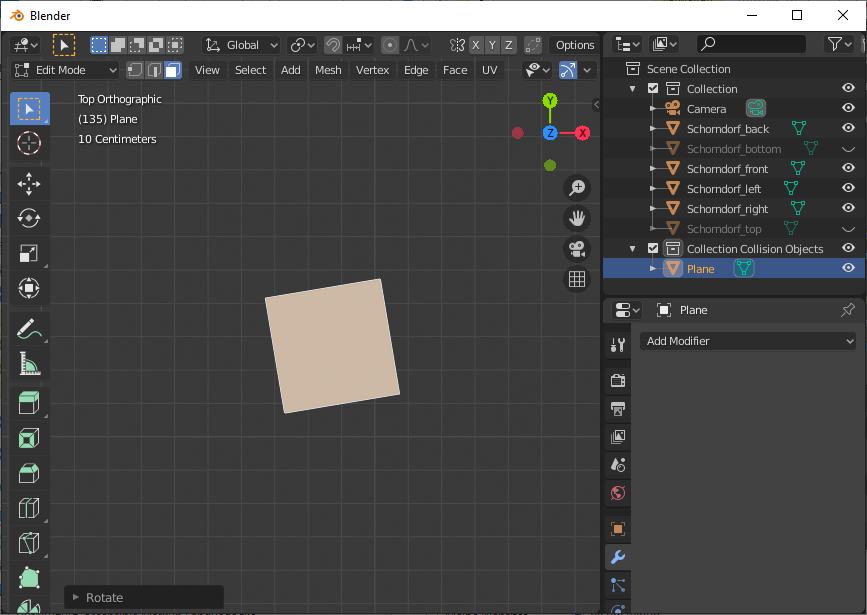Click the Options button
This screenshot has height=615, width=867.
(574, 45)
